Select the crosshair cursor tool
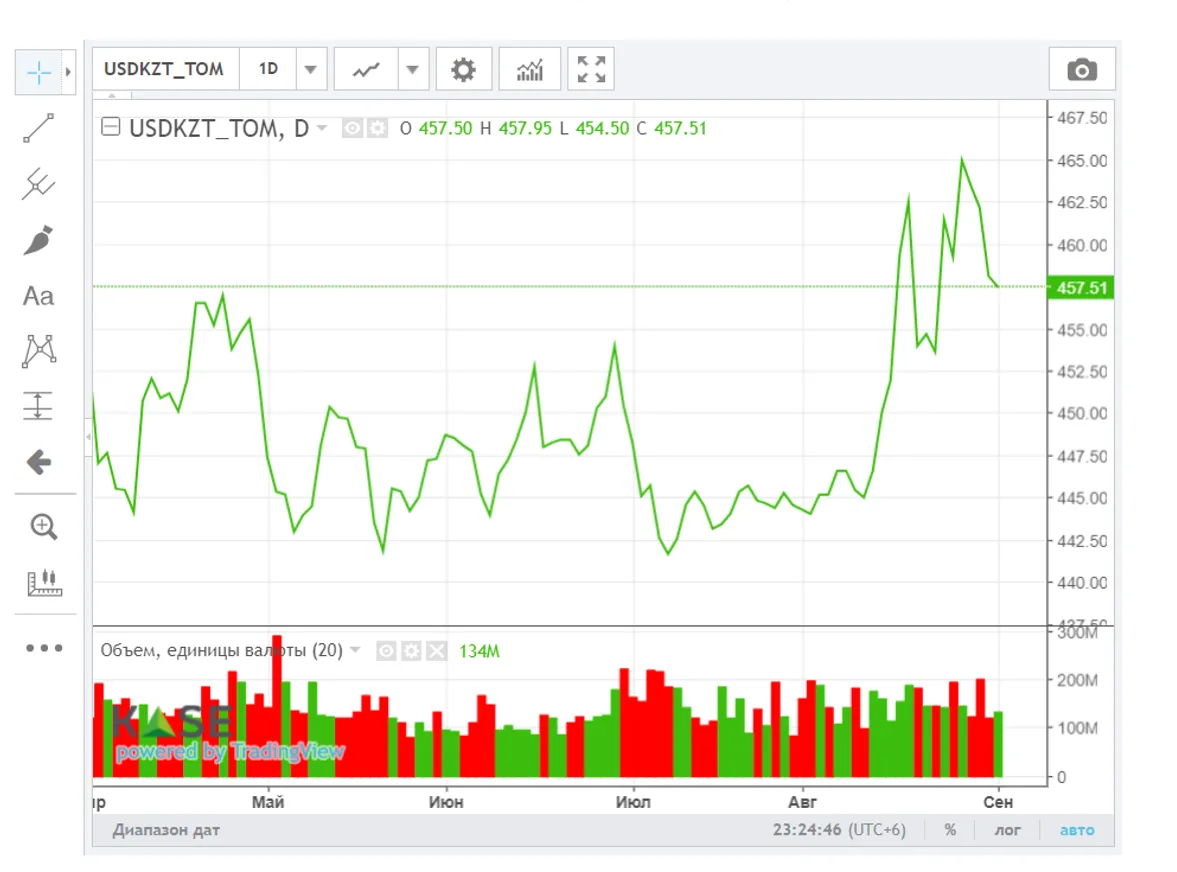 click(38, 72)
